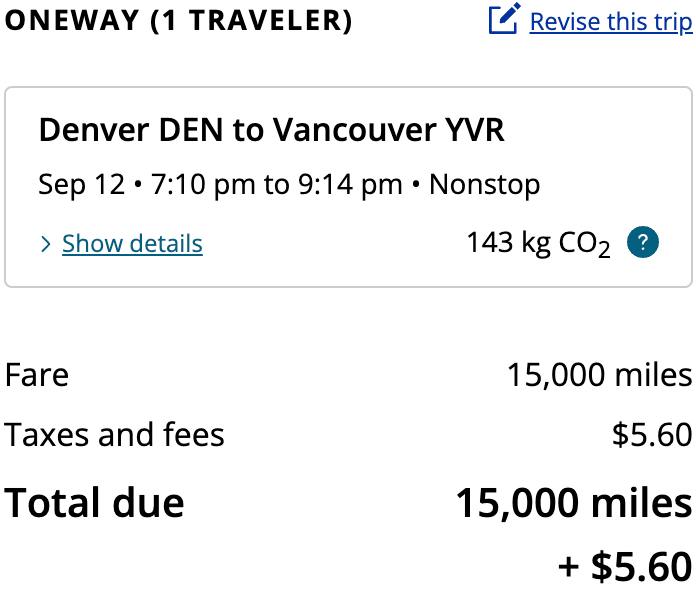696x598 pixels.
Task: Click the Sep 12 departure date
Action: [82, 184]
